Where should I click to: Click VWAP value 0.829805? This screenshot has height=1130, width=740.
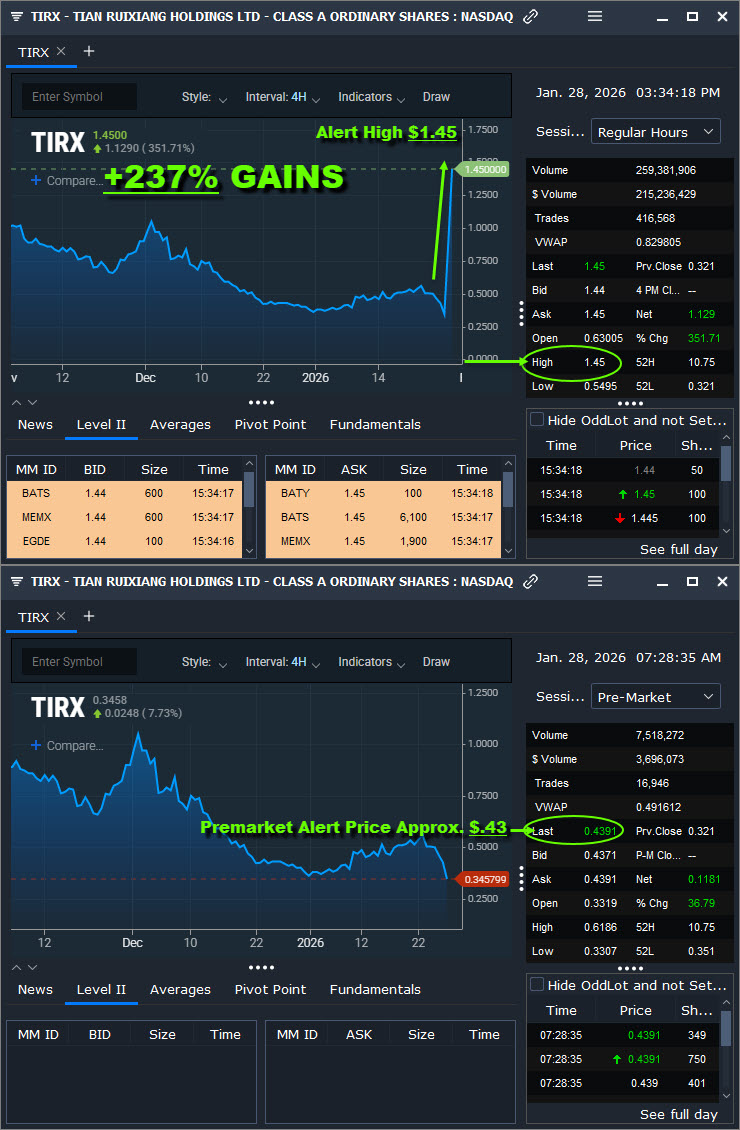coord(658,242)
